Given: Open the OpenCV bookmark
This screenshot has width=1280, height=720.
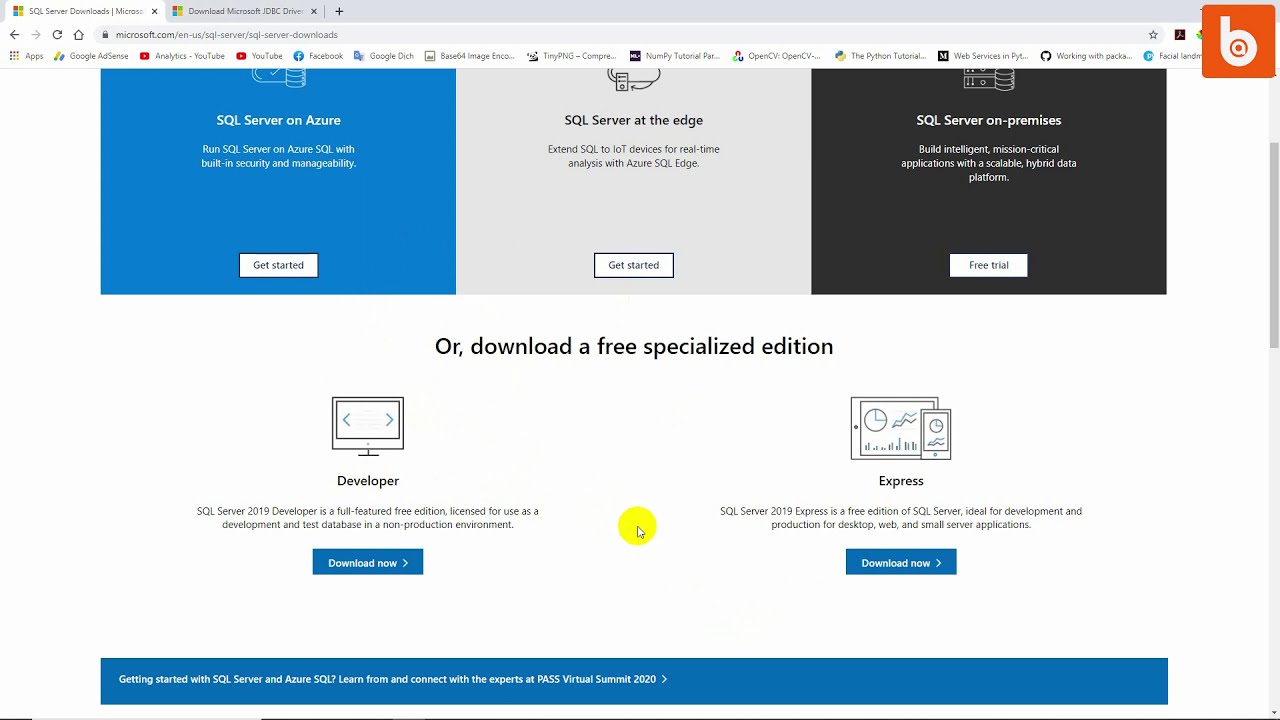Looking at the screenshot, I should 777,56.
